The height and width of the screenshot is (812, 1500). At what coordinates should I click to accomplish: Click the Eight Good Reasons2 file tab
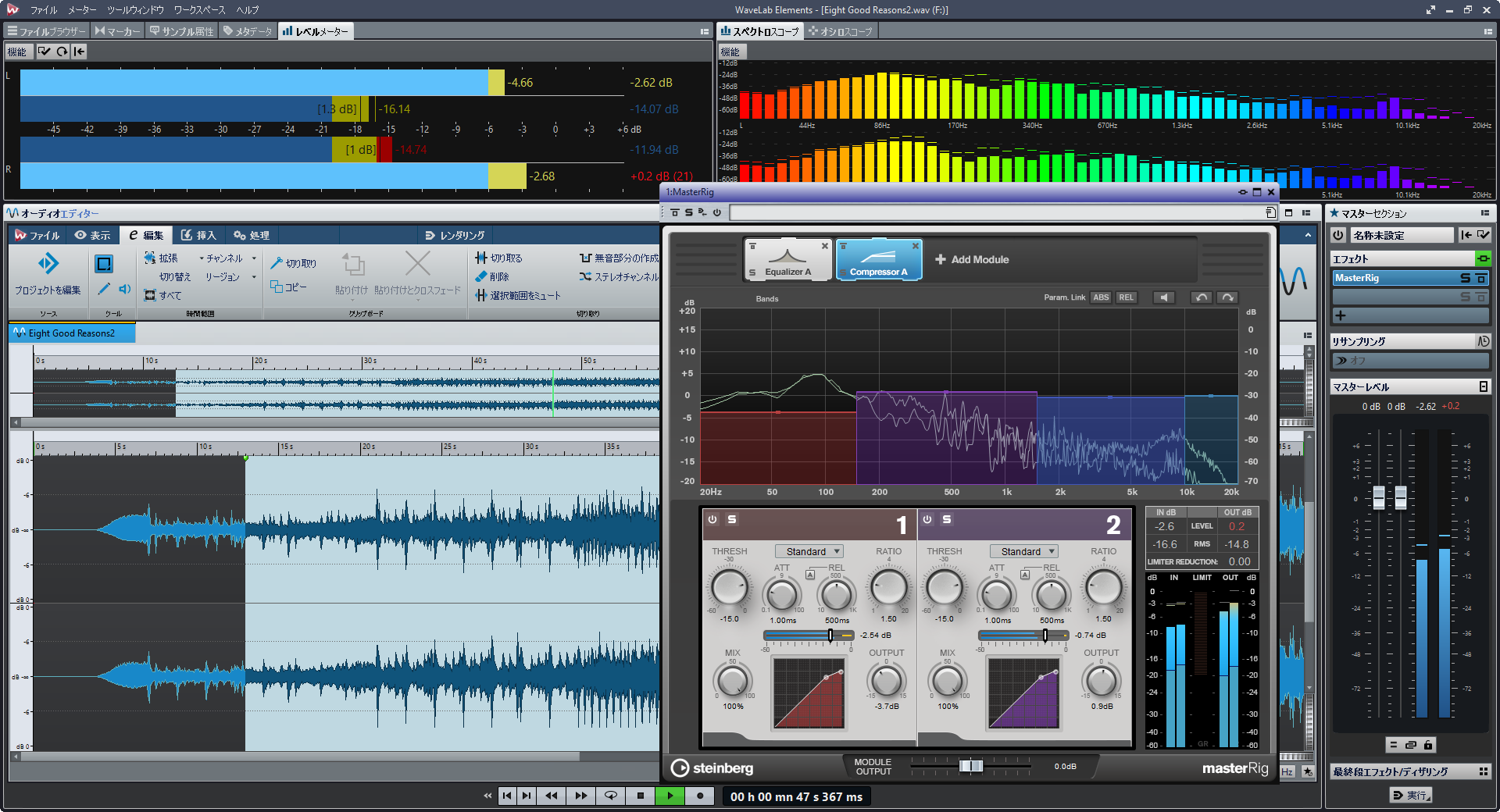coord(72,333)
